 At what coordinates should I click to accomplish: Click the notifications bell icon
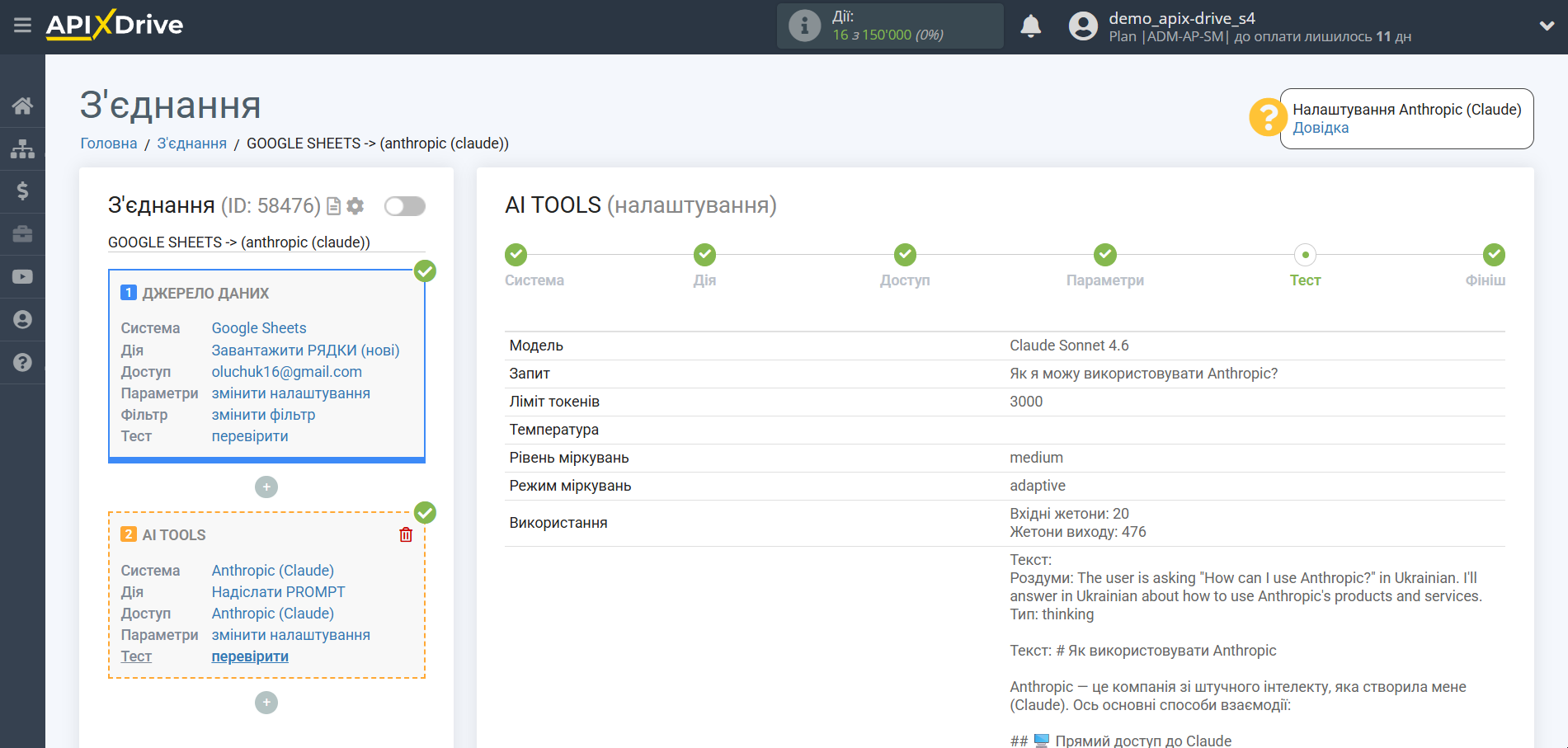pyautogui.click(x=1030, y=26)
